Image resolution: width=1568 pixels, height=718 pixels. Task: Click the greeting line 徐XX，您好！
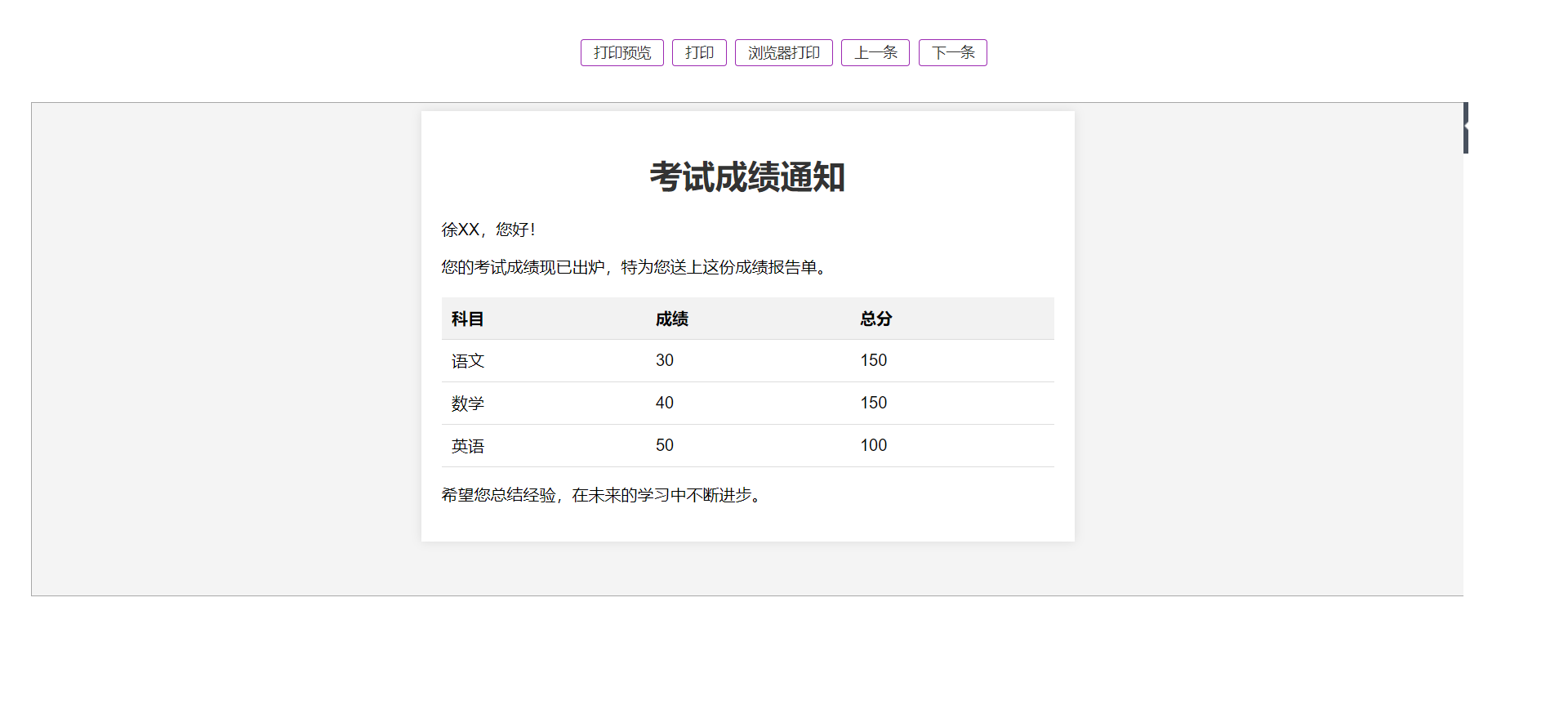489,230
